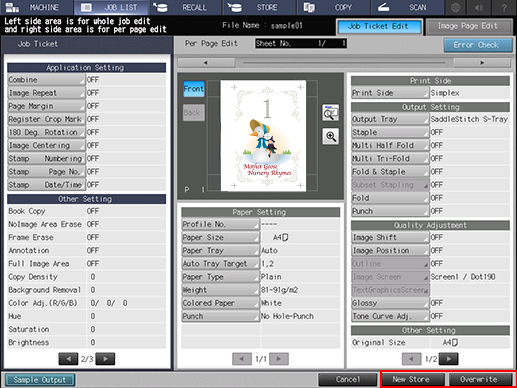Screen dimensions: 517x388
Task: Open the Paper Size setting
Action: point(220,237)
